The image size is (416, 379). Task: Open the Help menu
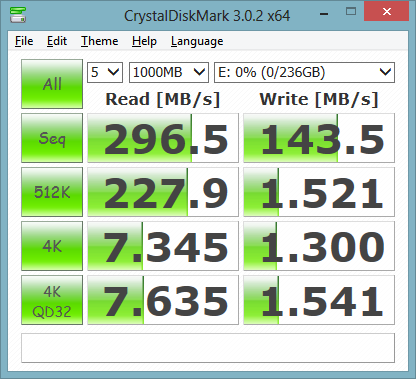[144, 41]
